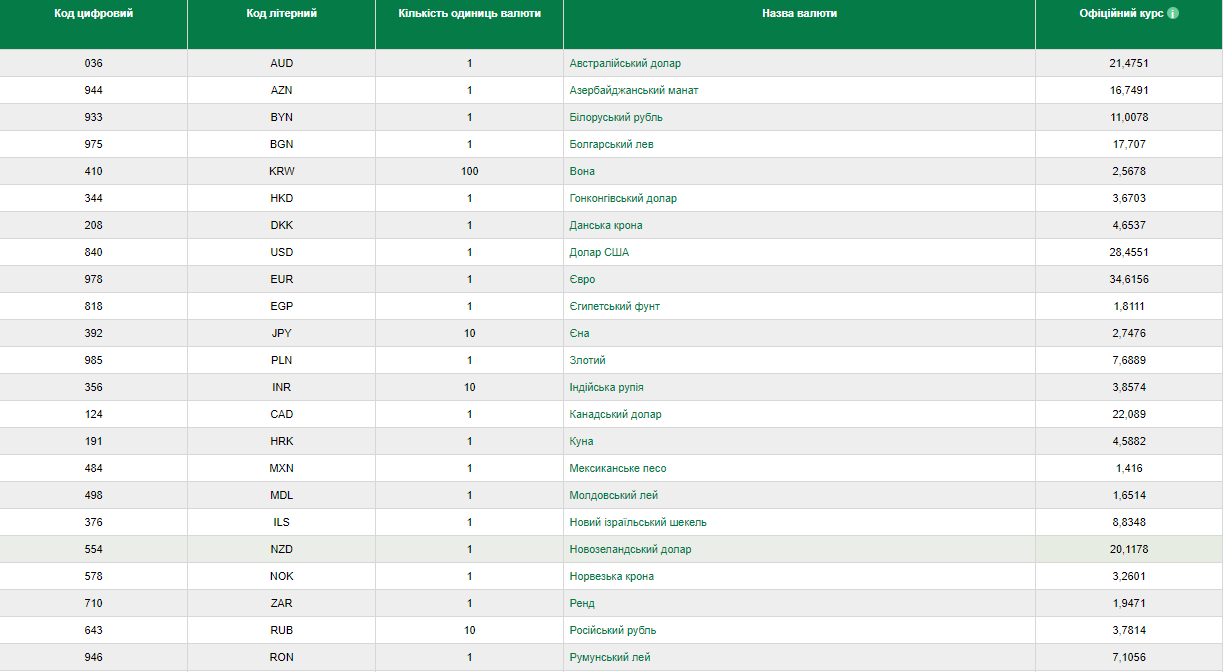Select the Новозеландський долар link
Image resolution: width=1223 pixels, height=672 pixels.
click(x=630, y=549)
